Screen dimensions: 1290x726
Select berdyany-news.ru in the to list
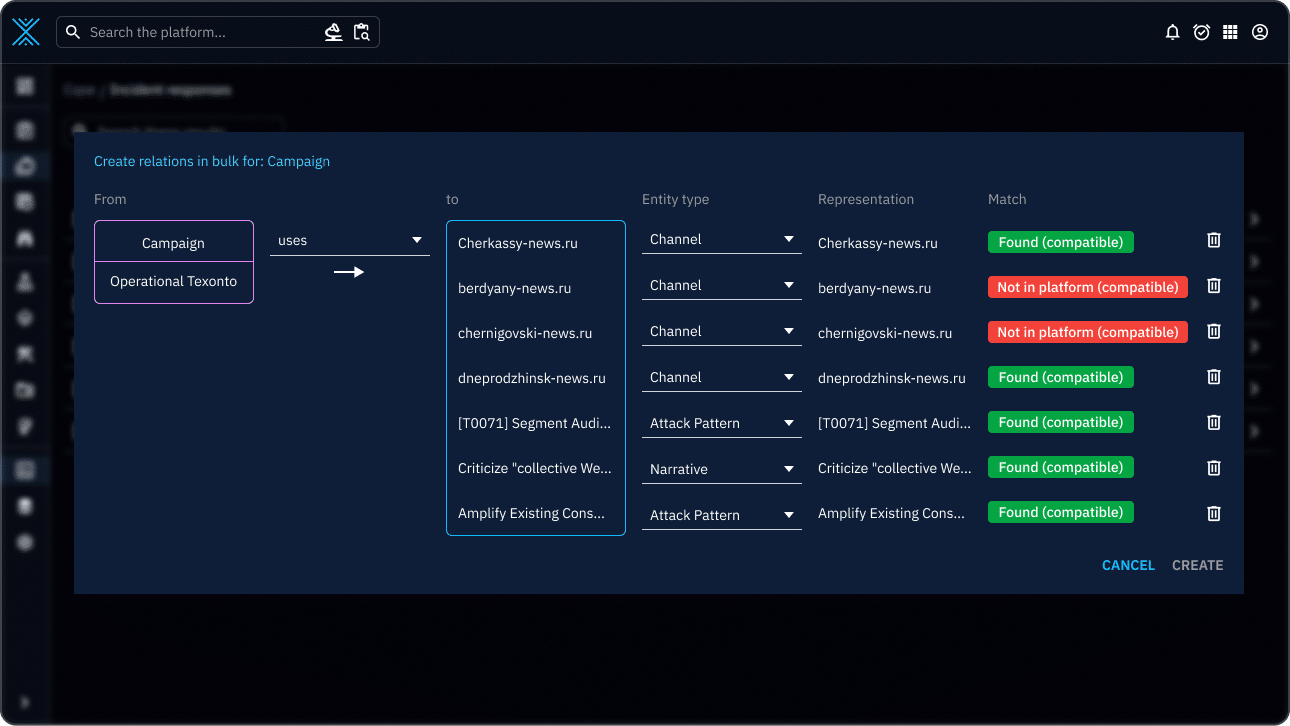click(514, 288)
